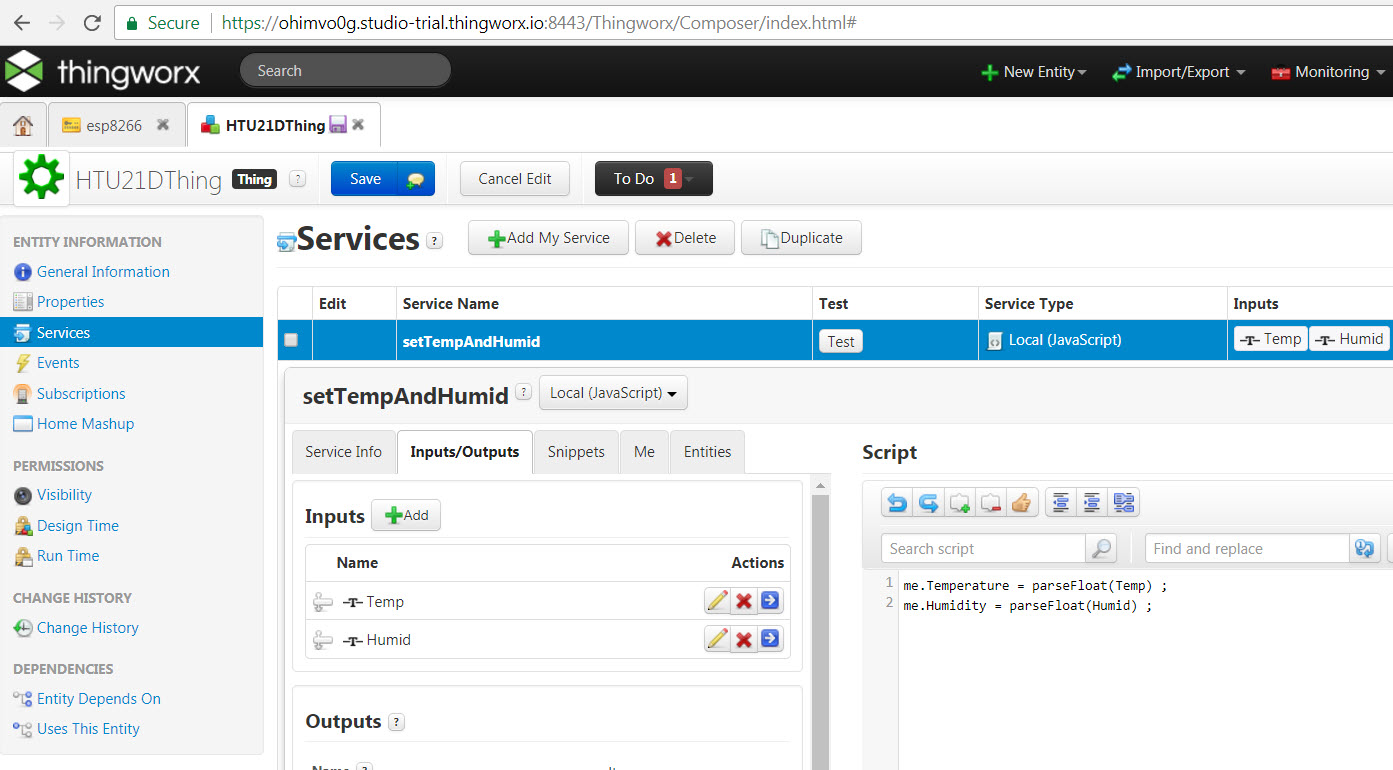Click the Save button

click(x=365, y=179)
